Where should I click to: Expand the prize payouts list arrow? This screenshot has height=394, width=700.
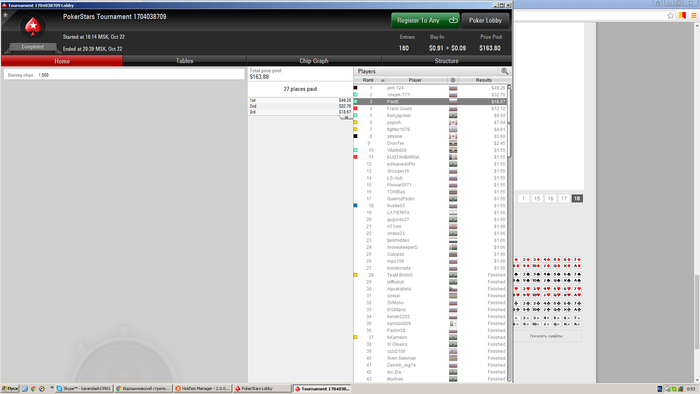[x=346, y=117]
